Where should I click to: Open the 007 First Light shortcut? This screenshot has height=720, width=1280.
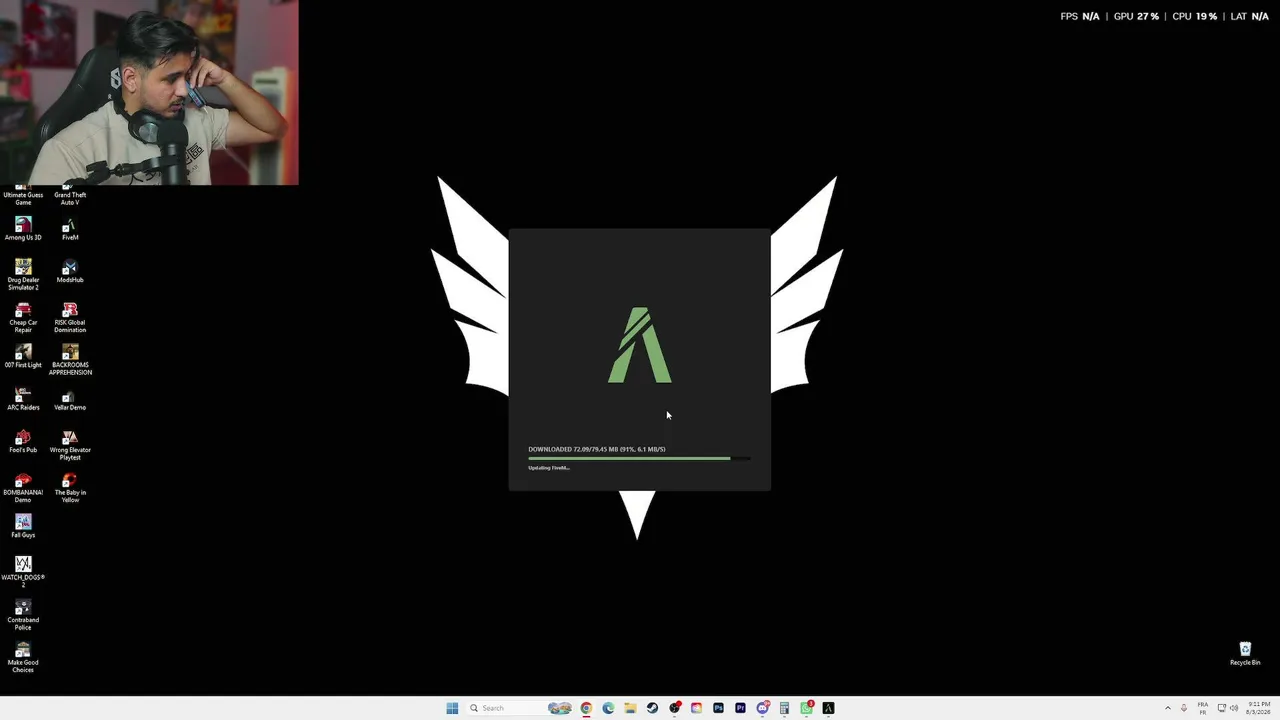(x=23, y=356)
